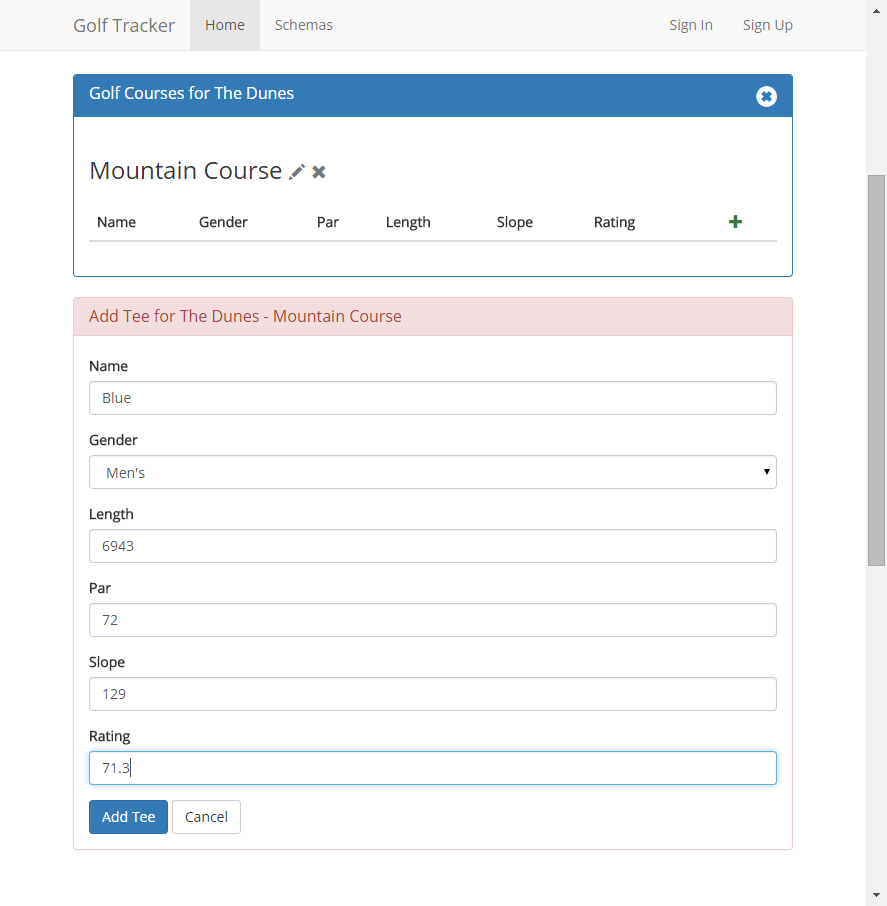Focus the Name field containing Blue
The width and height of the screenshot is (887, 906).
433,398
